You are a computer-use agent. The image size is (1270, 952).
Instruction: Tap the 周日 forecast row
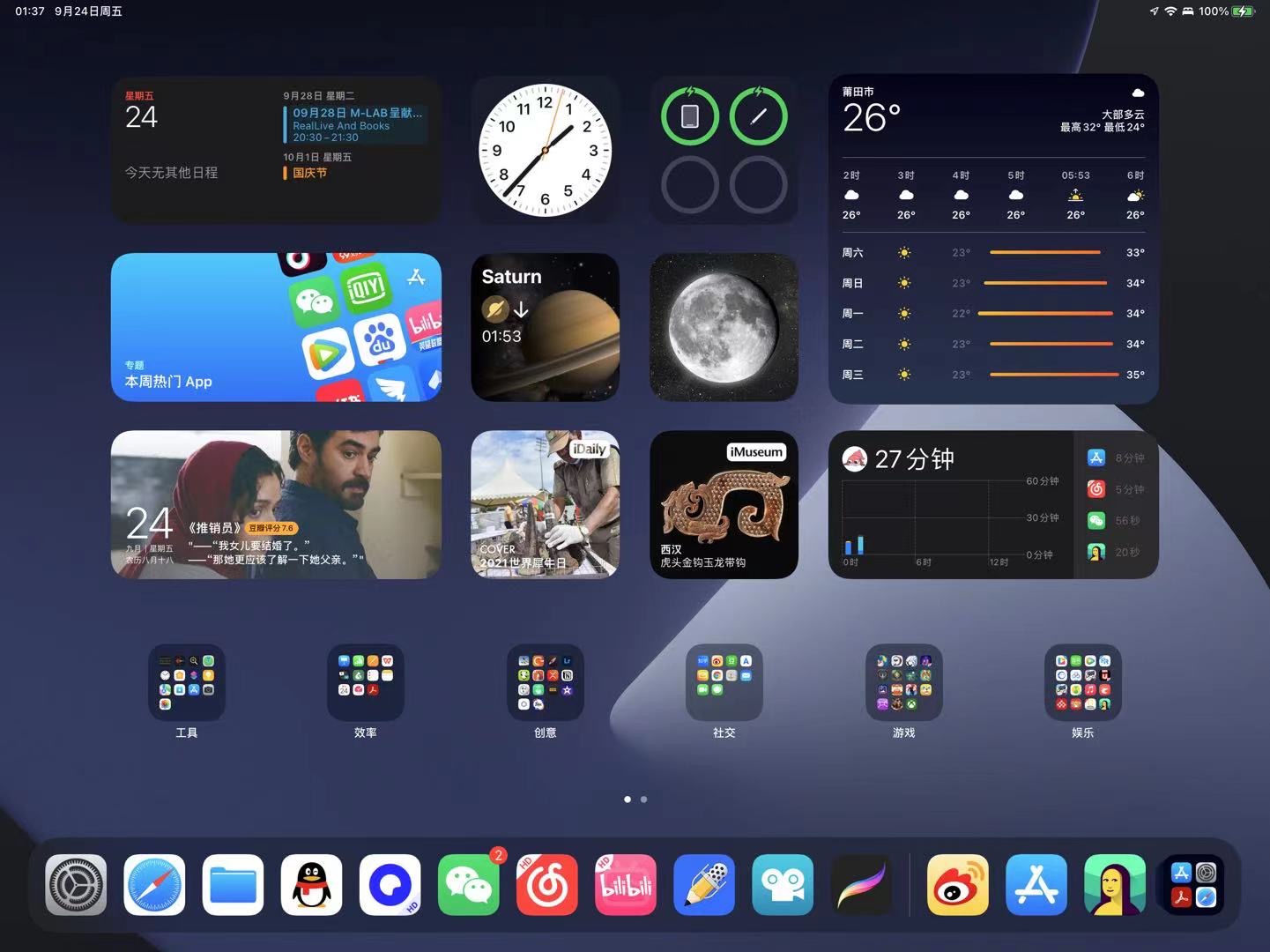point(993,283)
